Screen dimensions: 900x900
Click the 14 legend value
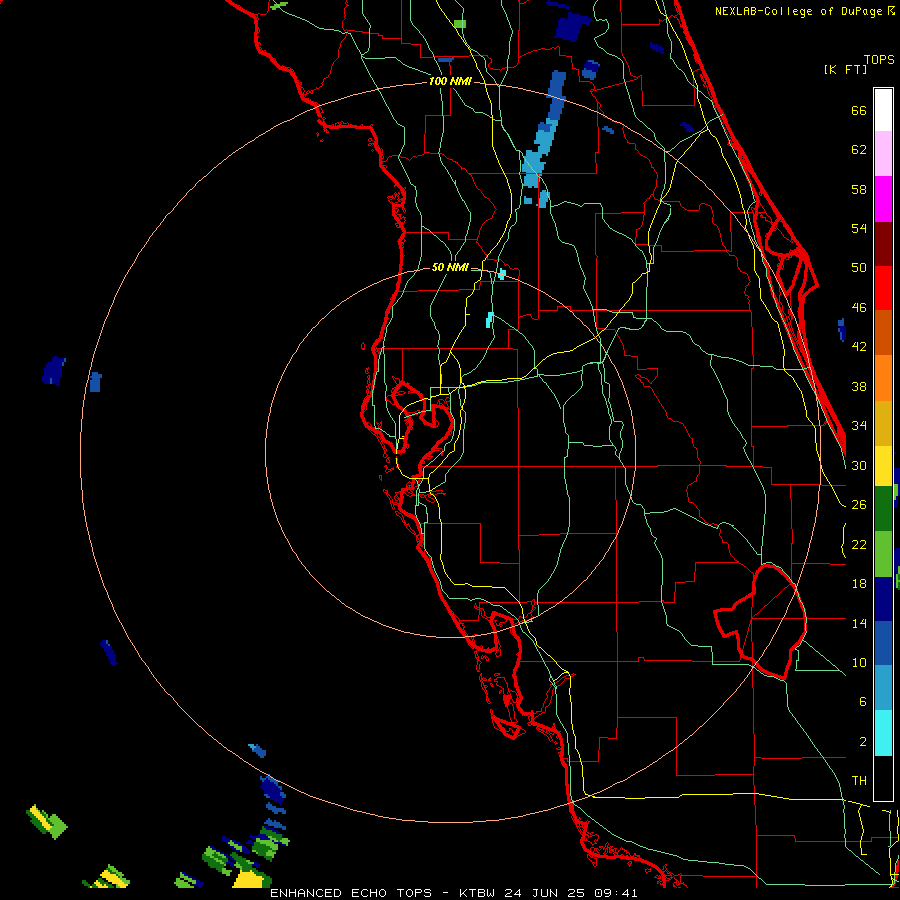click(x=859, y=623)
